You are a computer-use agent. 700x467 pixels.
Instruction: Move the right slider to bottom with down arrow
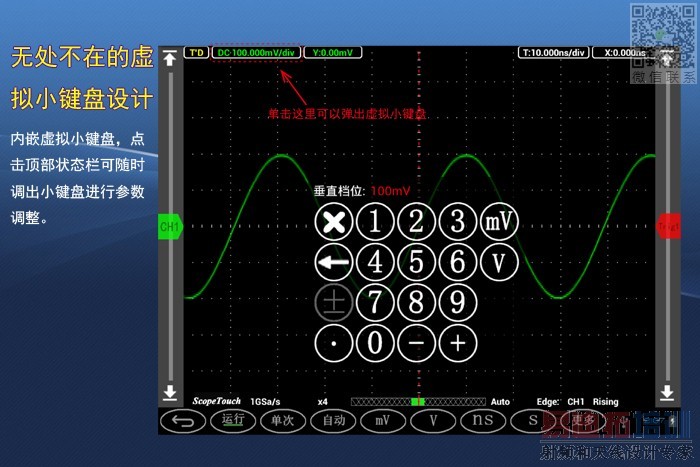point(667,392)
